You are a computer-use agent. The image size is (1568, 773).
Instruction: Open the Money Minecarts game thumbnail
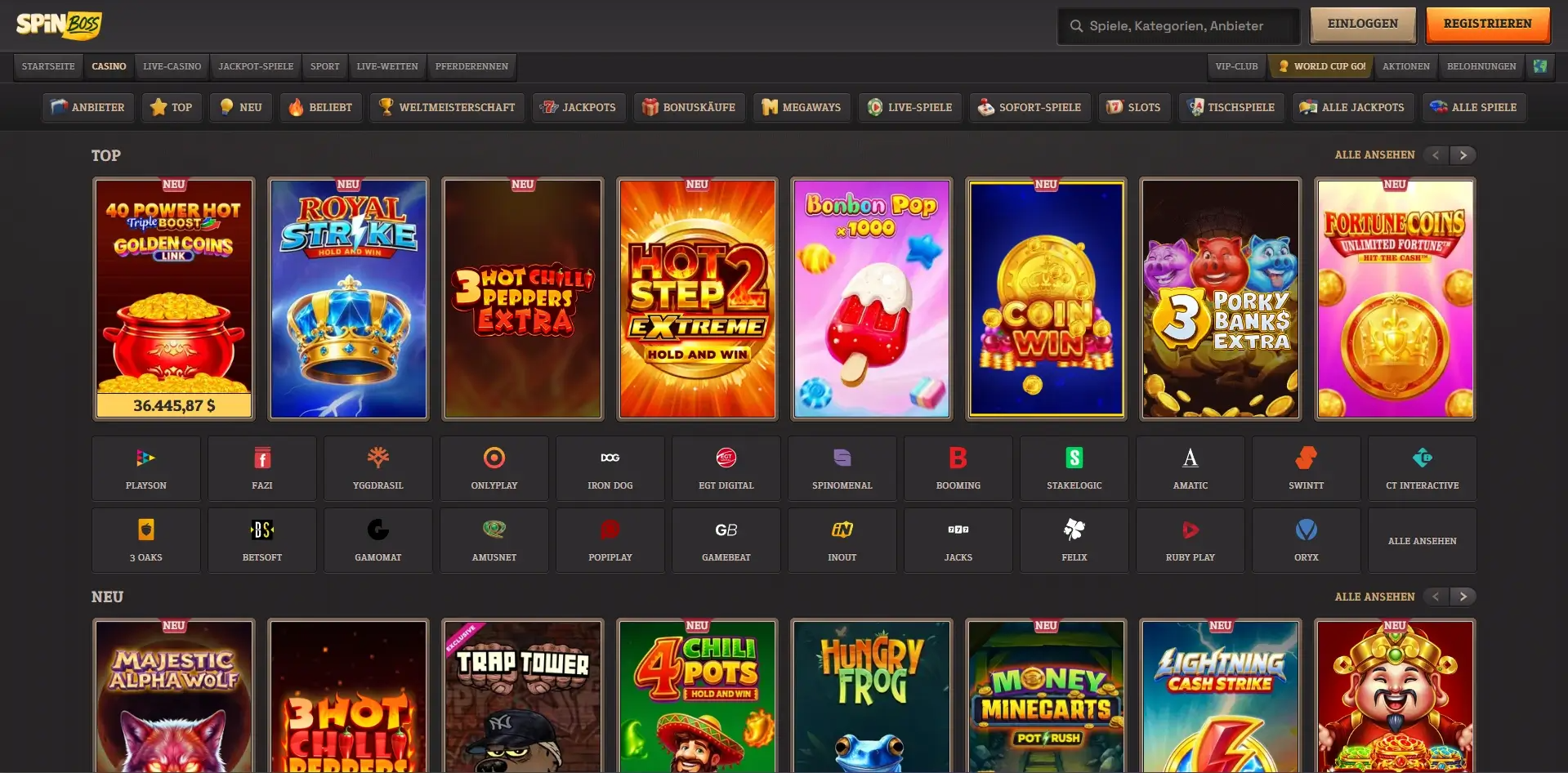coord(1047,696)
